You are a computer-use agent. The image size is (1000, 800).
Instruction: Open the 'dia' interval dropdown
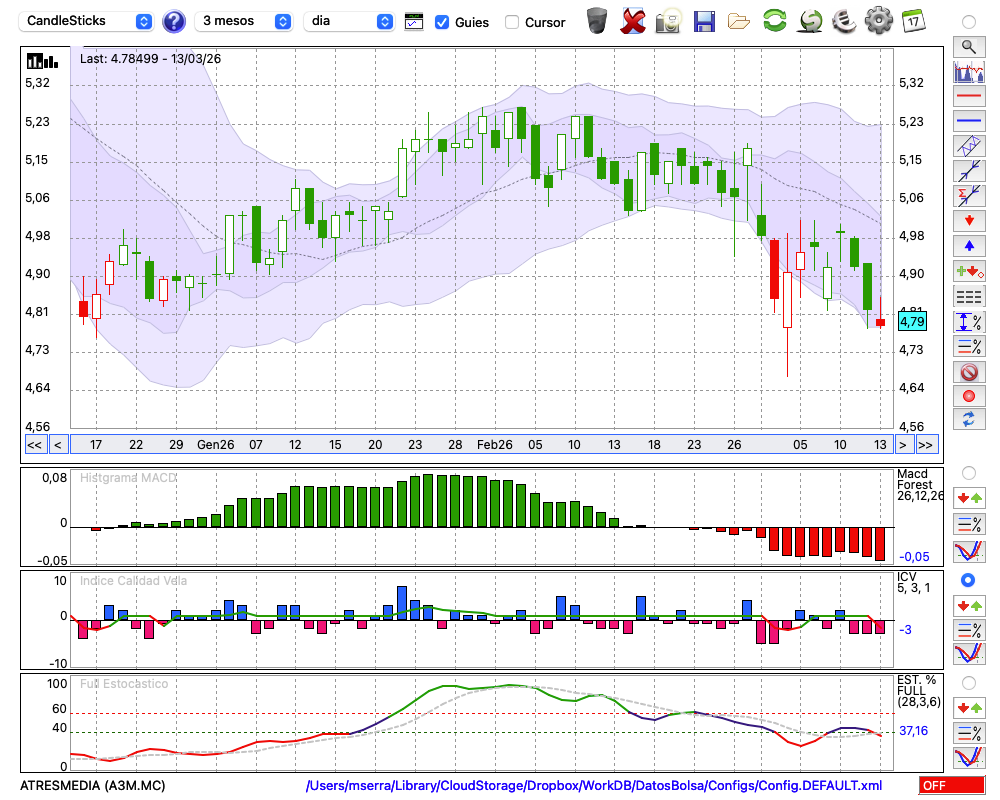[348, 21]
